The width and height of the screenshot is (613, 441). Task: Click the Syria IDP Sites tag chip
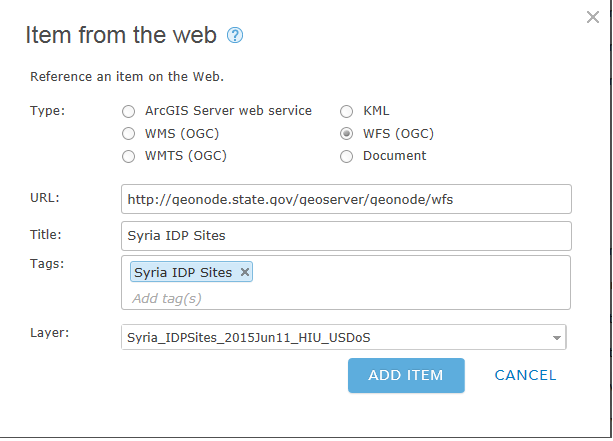coord(191,272)
